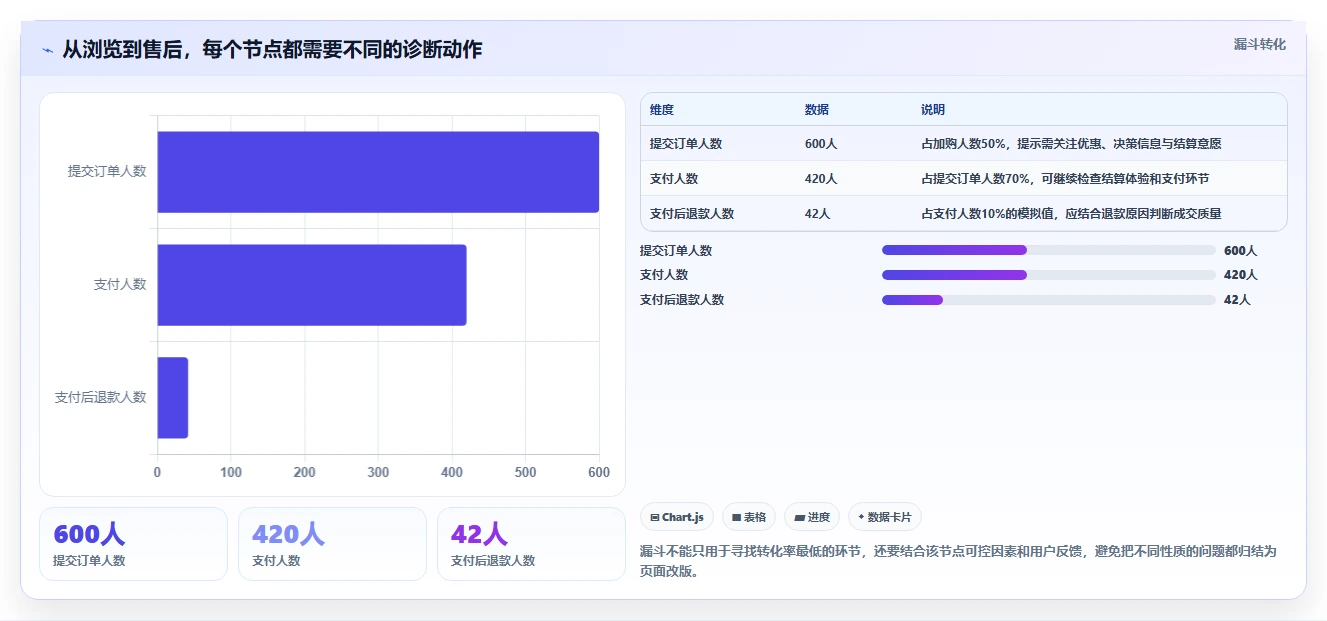The width and height of the screenshot is (1327, 621).
Task: Click the 600人 value beside the progress bar
Action: [1240, 251]
